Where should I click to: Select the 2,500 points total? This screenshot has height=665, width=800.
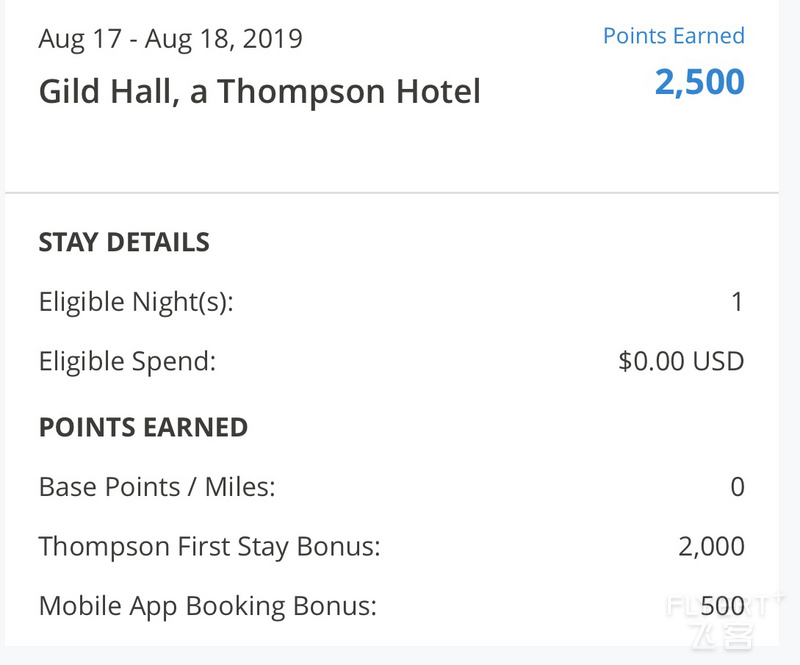[x=699, y=82]
